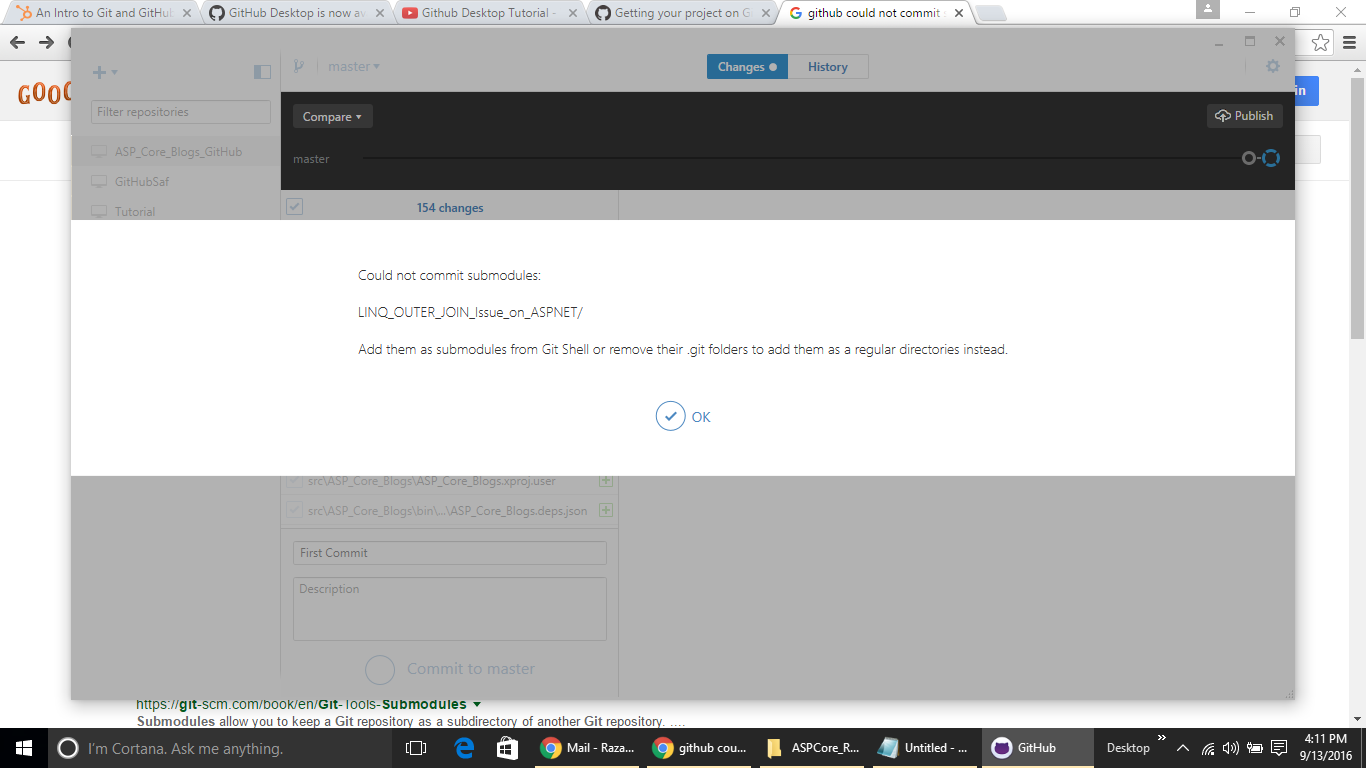This screenshot has height=768, width=1366.
Task: Click the green plus on ASP_Core_Blogs.deps.json row
Action: tap(605, 510)
